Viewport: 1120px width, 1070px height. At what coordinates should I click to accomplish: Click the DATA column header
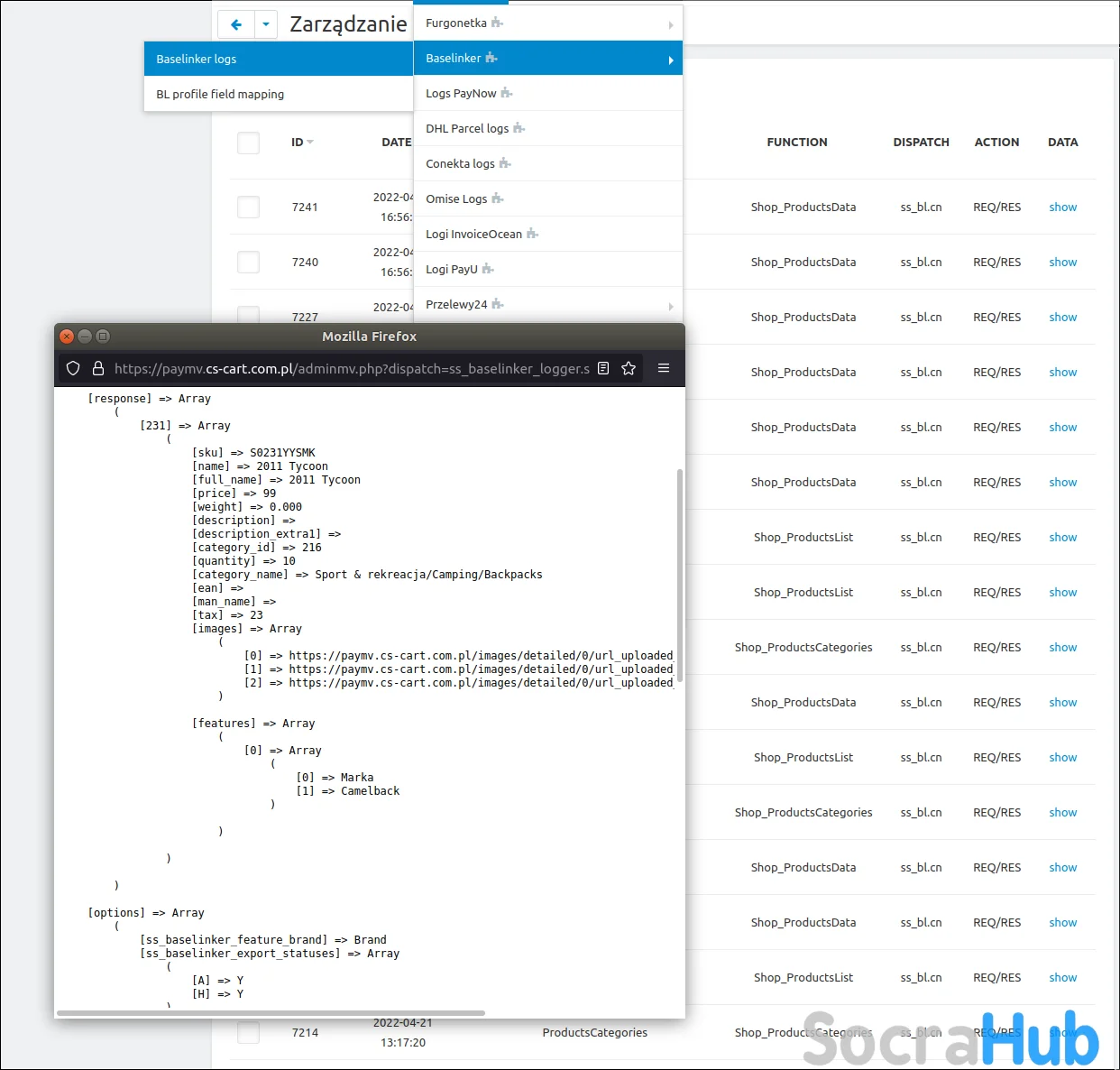1063,143
